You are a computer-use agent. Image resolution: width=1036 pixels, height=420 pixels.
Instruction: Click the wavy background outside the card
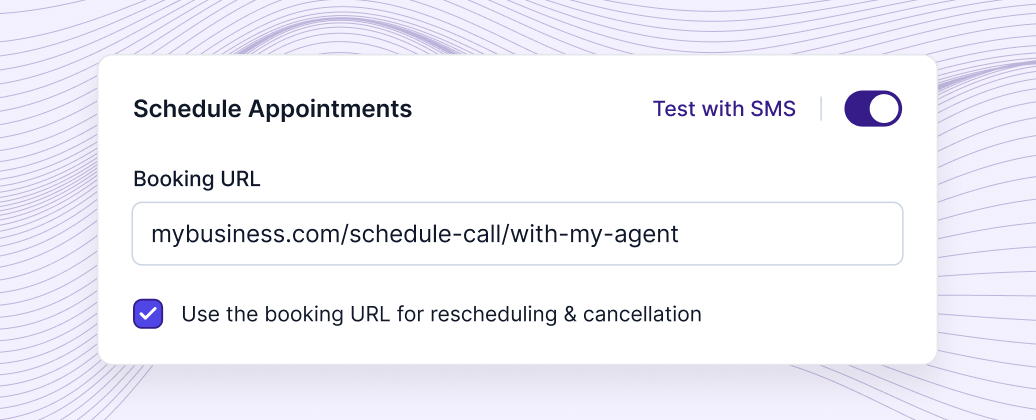click(x=50, y=200)
